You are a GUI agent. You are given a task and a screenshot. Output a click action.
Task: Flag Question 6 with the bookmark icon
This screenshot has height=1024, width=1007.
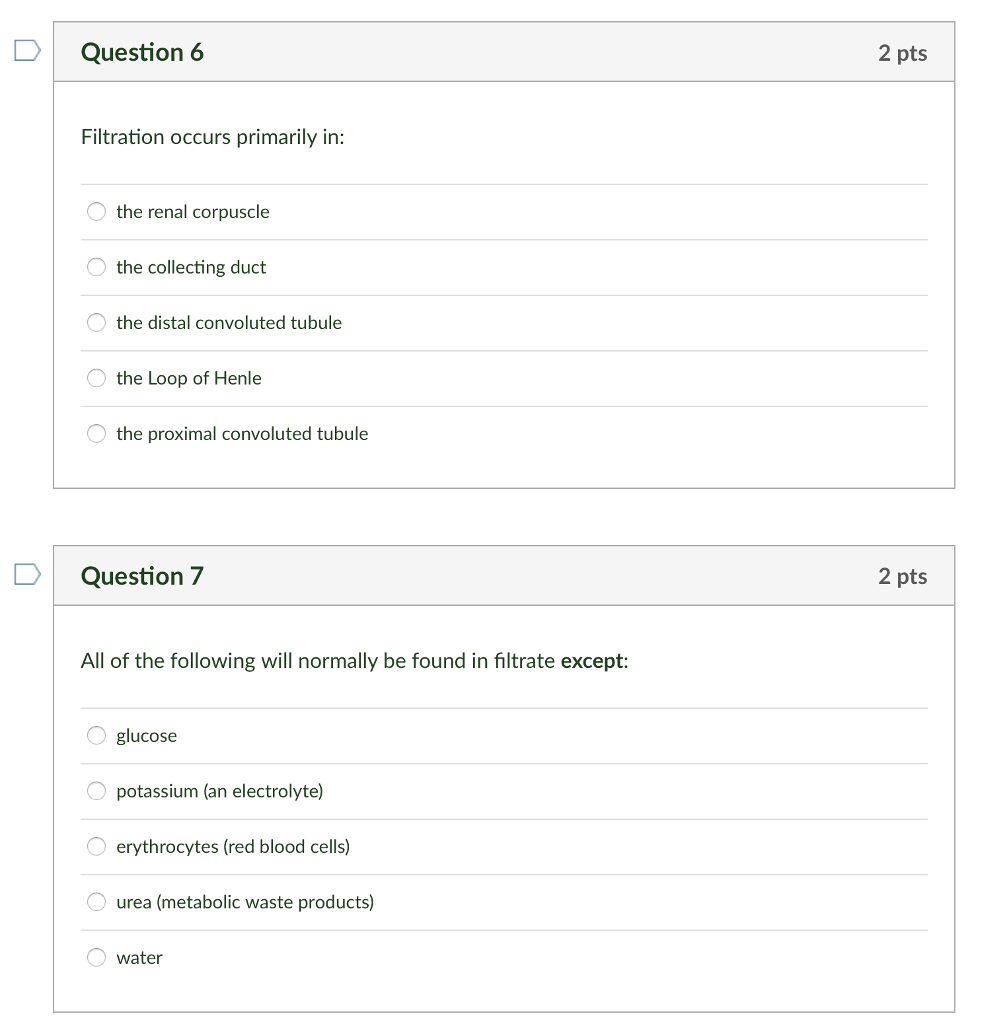click(x=27, y=50)
